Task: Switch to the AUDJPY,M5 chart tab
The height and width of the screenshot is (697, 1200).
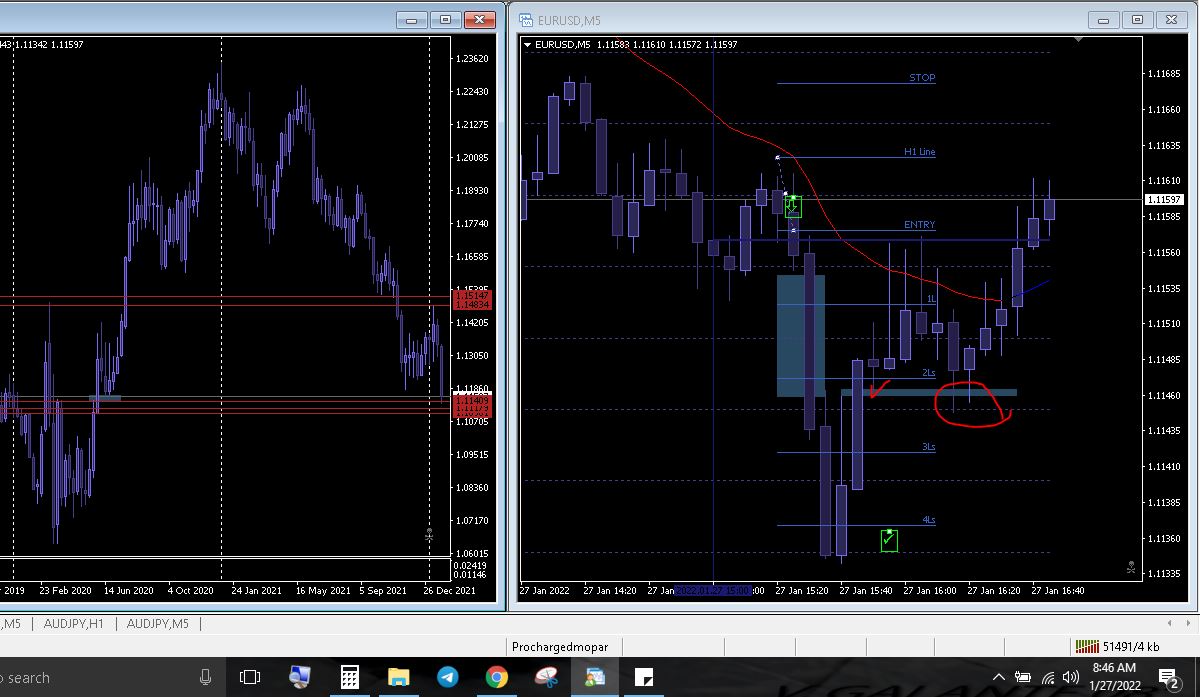Action: pos(158,624)
